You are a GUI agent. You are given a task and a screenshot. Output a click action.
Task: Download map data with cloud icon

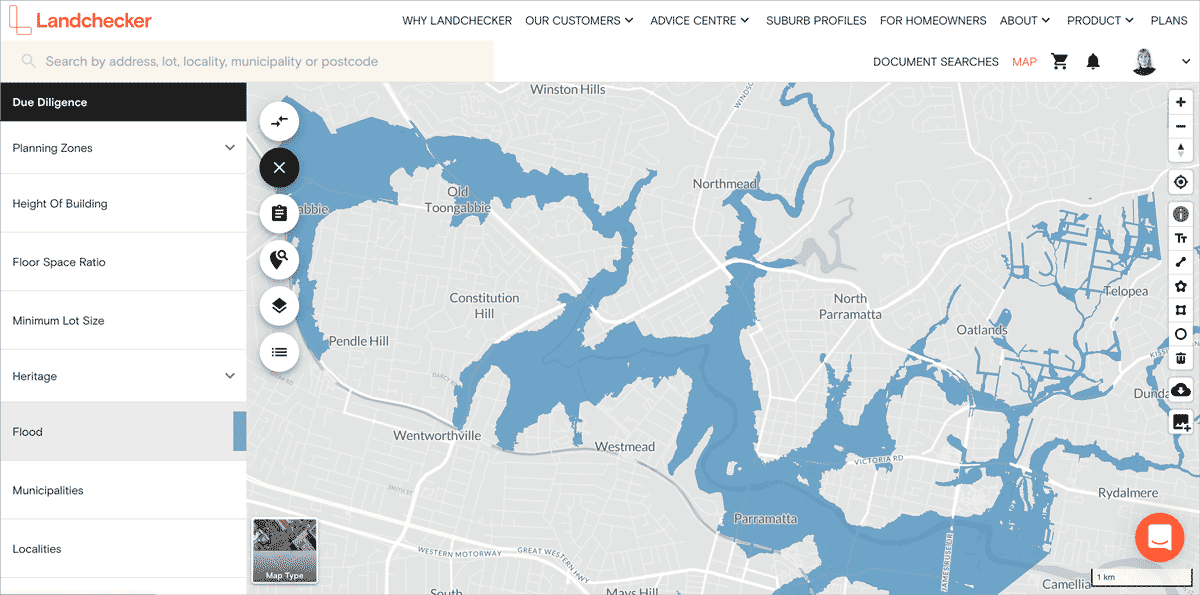coord(1181,390)
